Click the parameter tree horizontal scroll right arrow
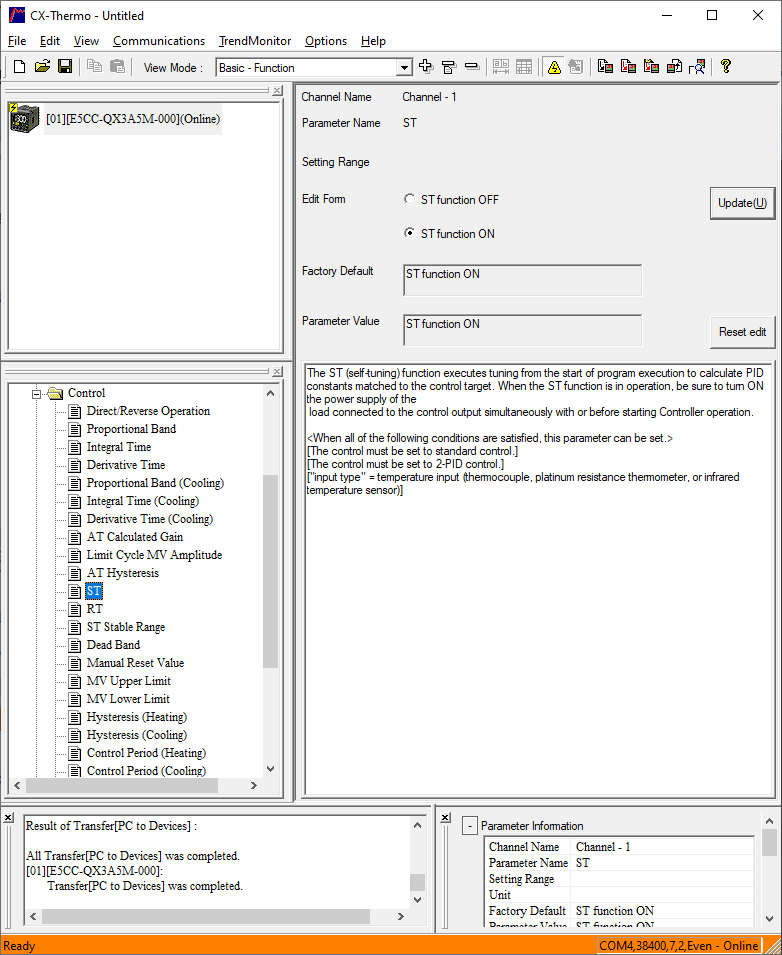This screenshot has width=782, height=955. (x=254, y=786)
